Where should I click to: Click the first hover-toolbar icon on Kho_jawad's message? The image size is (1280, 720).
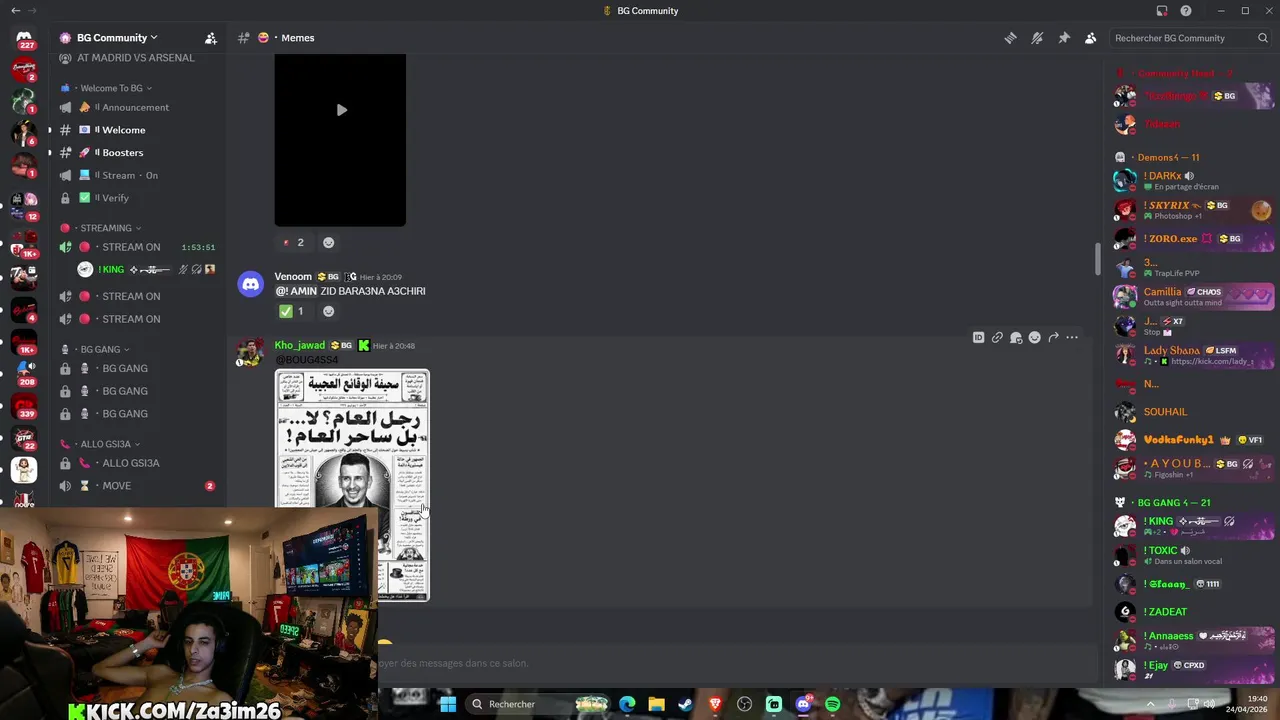pos(978,338)
